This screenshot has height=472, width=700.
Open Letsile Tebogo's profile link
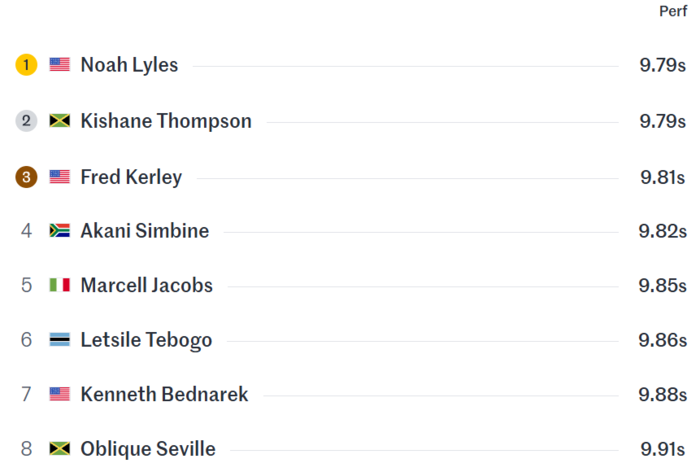(146, 340)
